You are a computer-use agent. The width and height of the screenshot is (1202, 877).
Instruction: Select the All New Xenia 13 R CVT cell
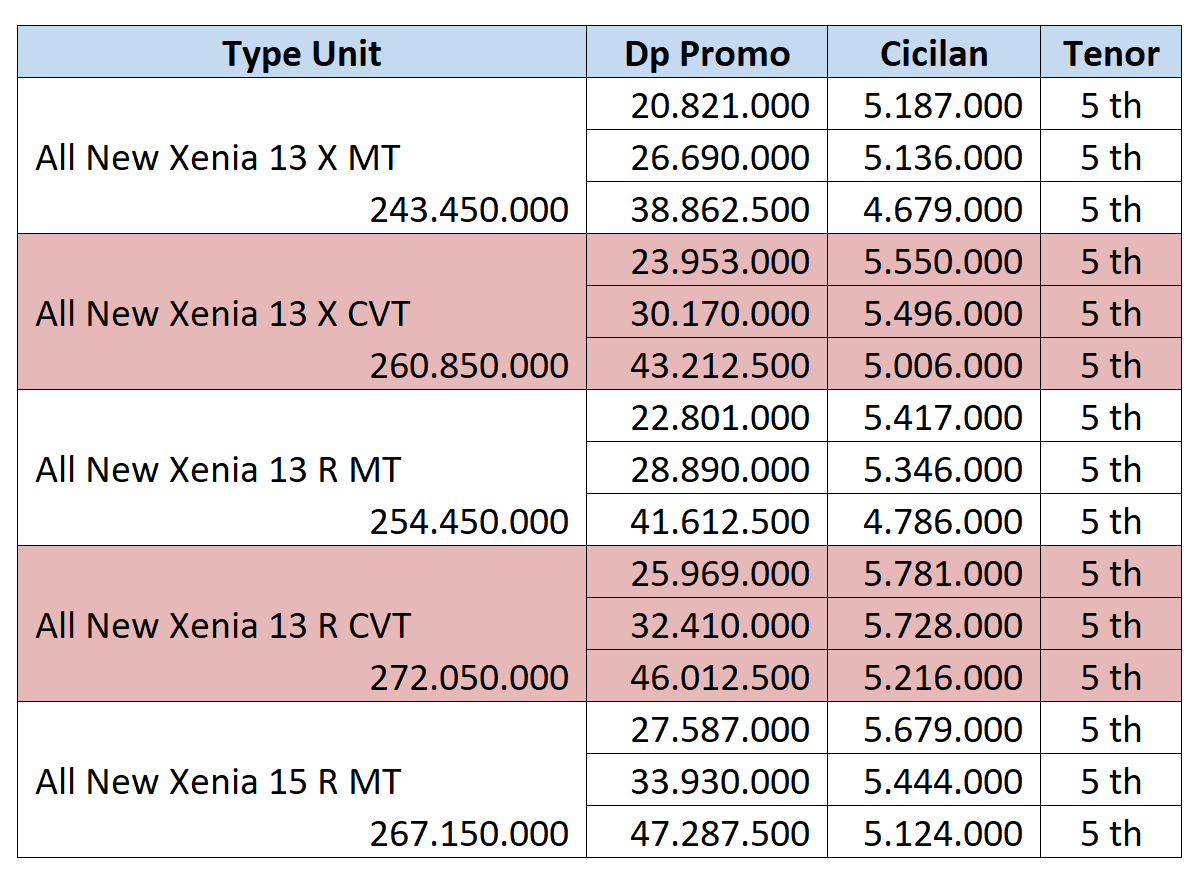223,626
